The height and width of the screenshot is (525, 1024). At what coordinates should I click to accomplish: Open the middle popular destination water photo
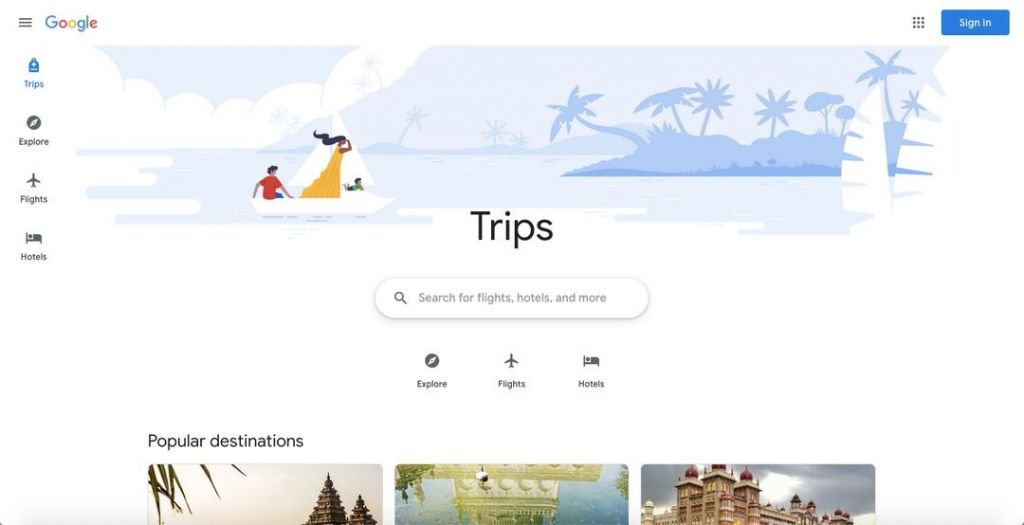pyautogui.click(x=511, y=494)
